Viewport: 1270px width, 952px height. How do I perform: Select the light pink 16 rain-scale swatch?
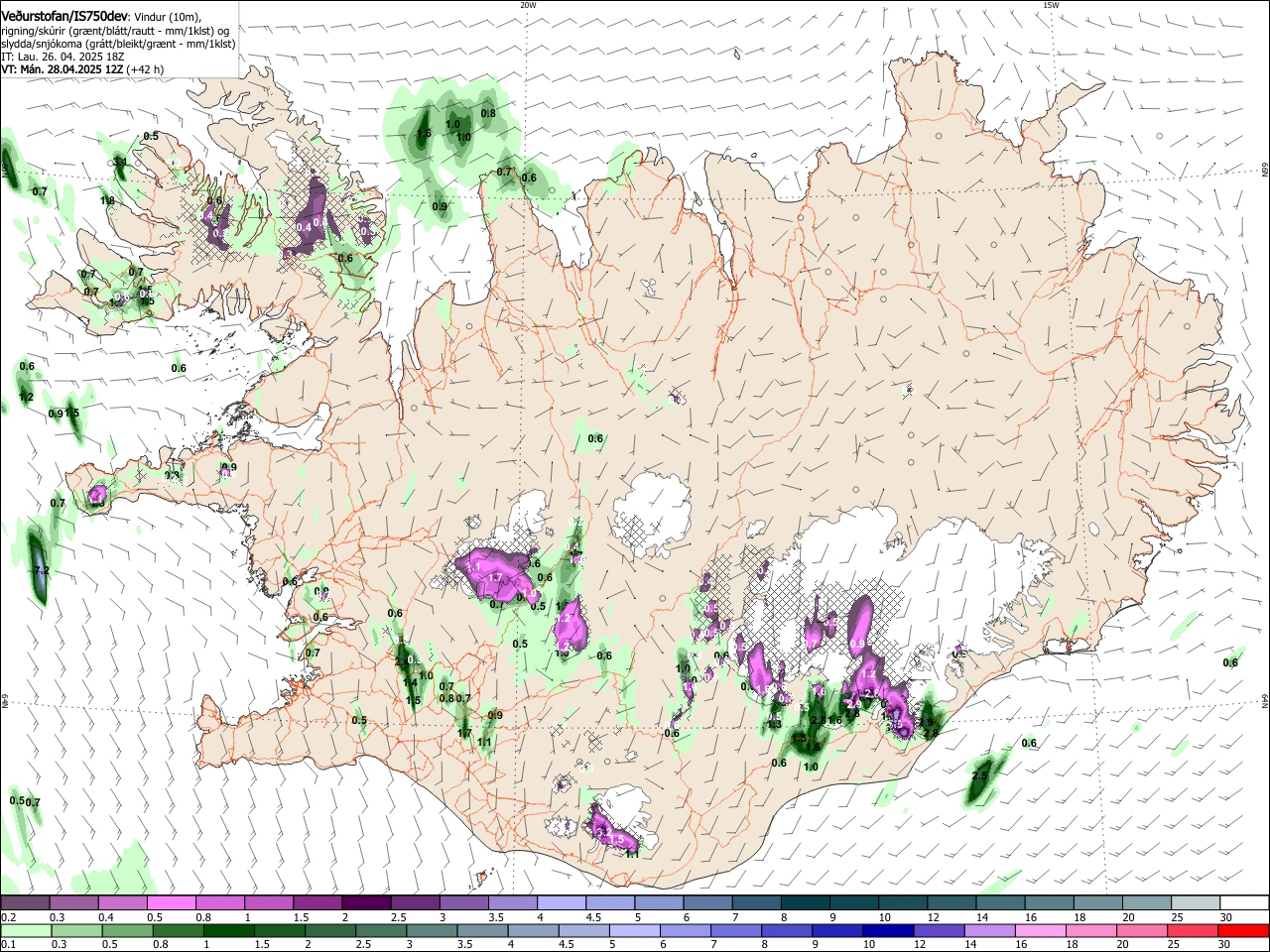tap(1040, 930)
